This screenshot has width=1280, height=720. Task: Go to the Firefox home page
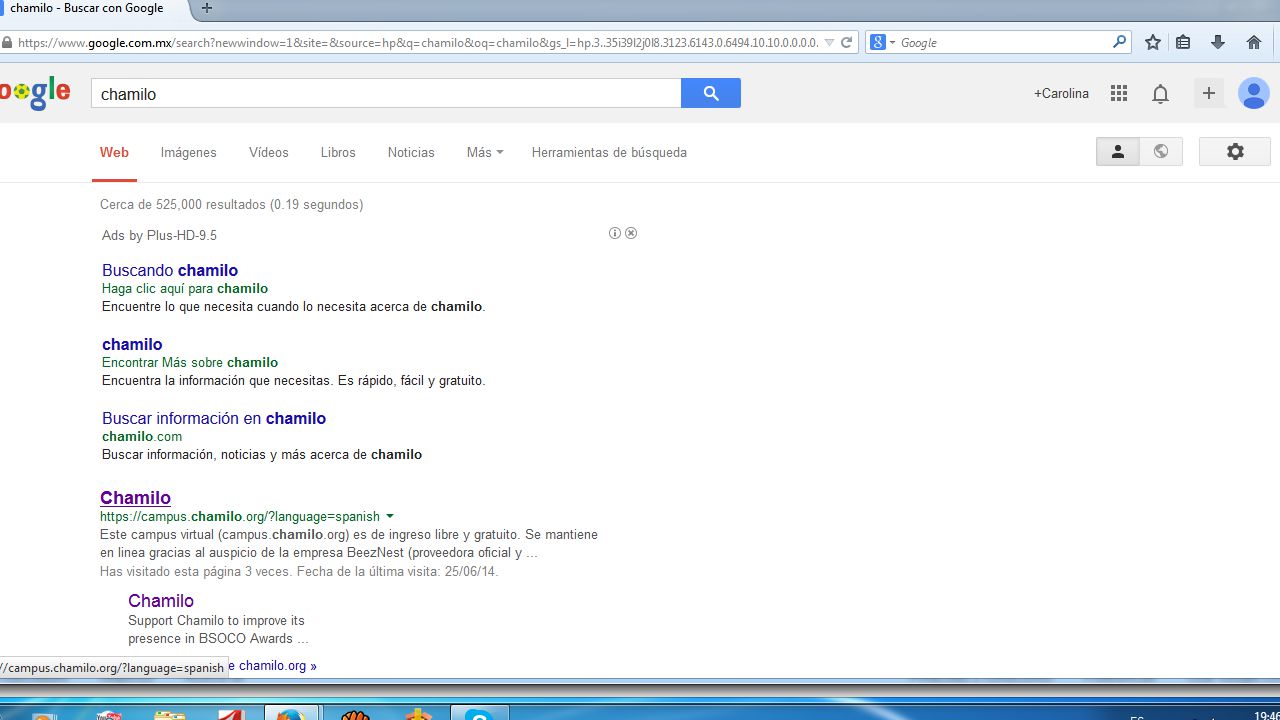[x=1253, y=43]
